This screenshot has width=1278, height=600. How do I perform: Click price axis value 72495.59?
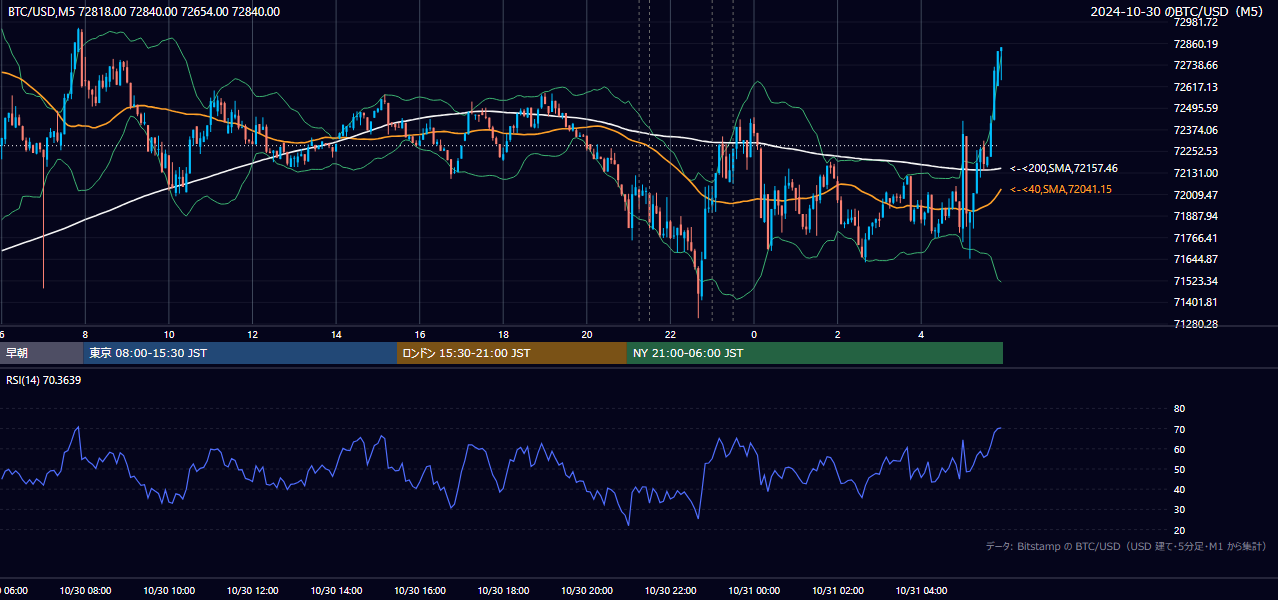1196,108
